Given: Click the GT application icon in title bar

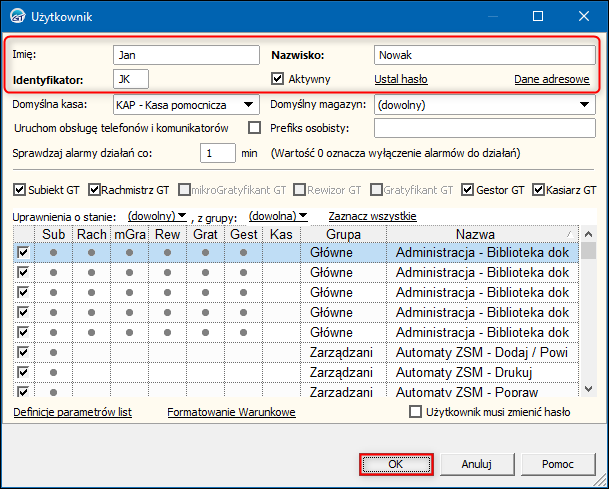Looking at the screenshot, I should (x=19, y=16).
